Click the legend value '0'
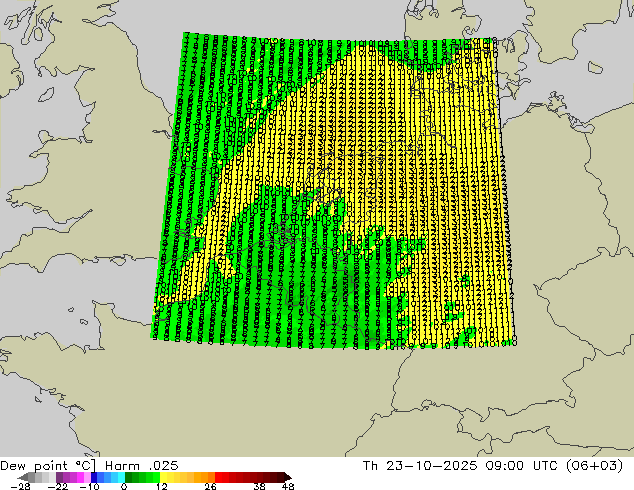 (x=124, y=486)
